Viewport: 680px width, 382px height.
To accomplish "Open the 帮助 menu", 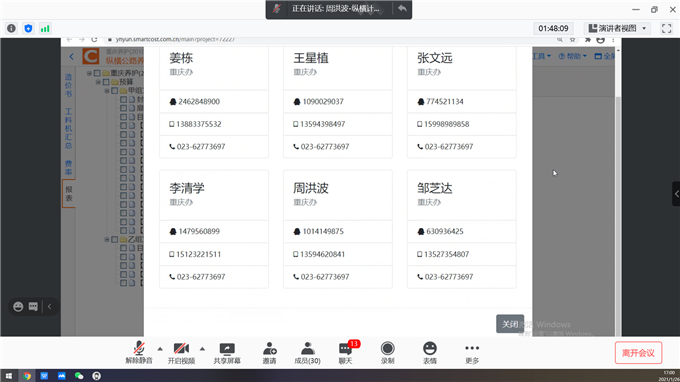I will [x=572, y=56].
